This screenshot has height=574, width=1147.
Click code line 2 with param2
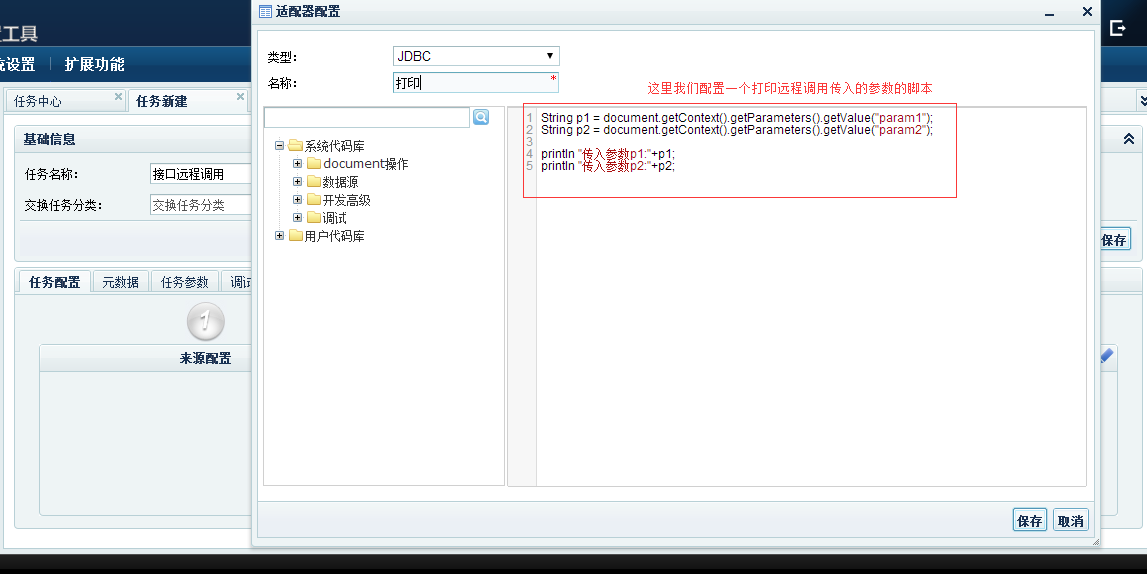[737, 130]
